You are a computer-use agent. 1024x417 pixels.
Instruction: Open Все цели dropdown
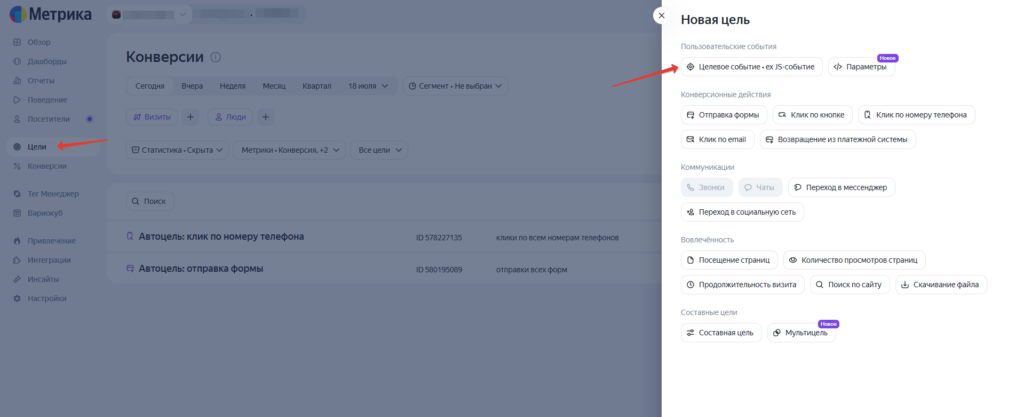click(379, 150)
